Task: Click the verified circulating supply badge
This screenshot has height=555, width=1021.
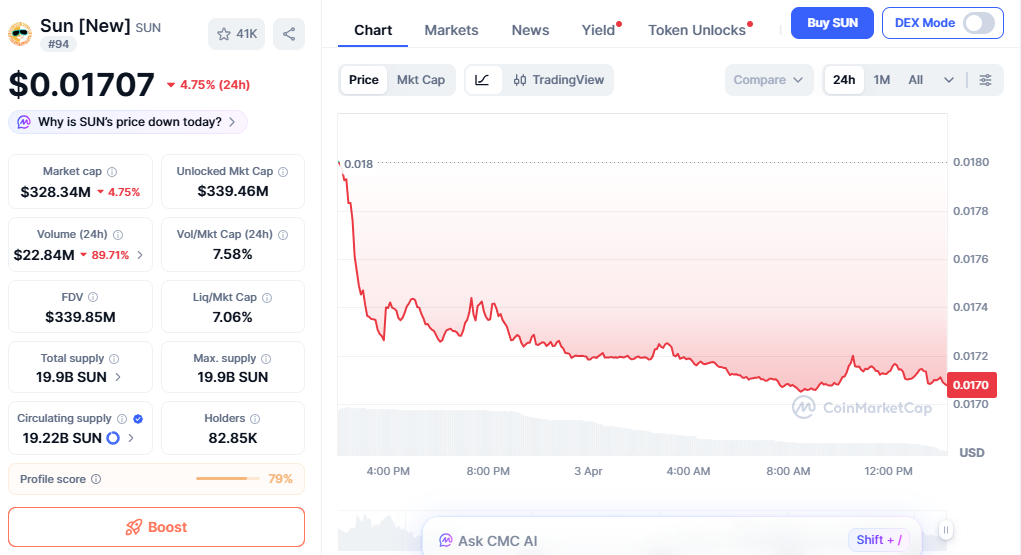Action: tap(138, 419)
